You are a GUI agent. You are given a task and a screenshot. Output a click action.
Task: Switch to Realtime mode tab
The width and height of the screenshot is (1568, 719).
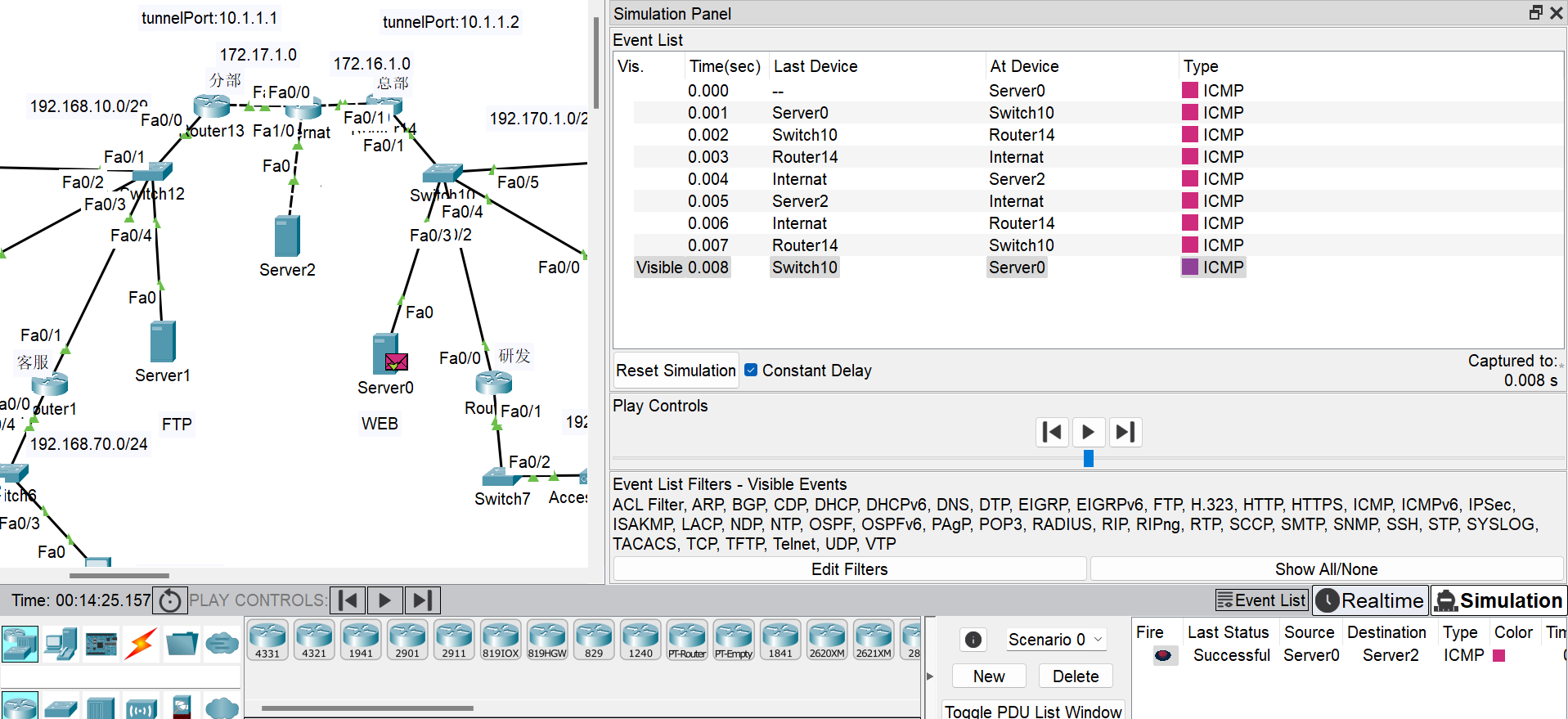coord(1371,600)
